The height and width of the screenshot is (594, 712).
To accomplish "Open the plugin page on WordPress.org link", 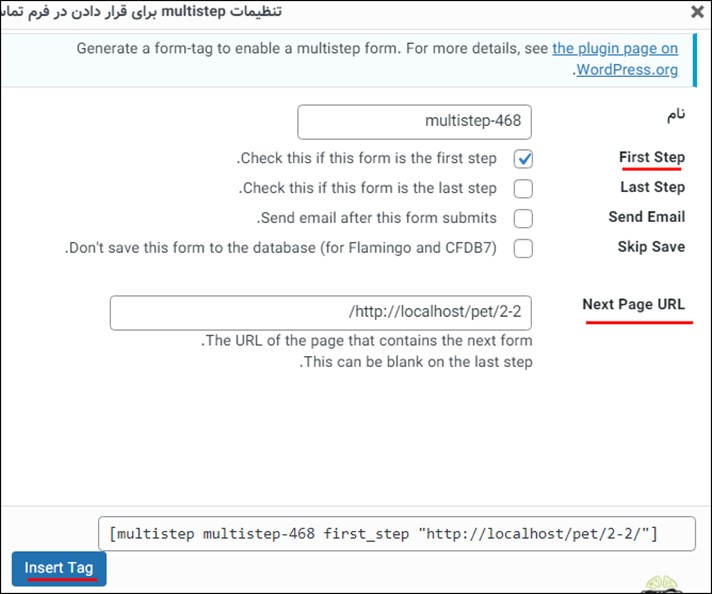I will (x=615, y=48).
